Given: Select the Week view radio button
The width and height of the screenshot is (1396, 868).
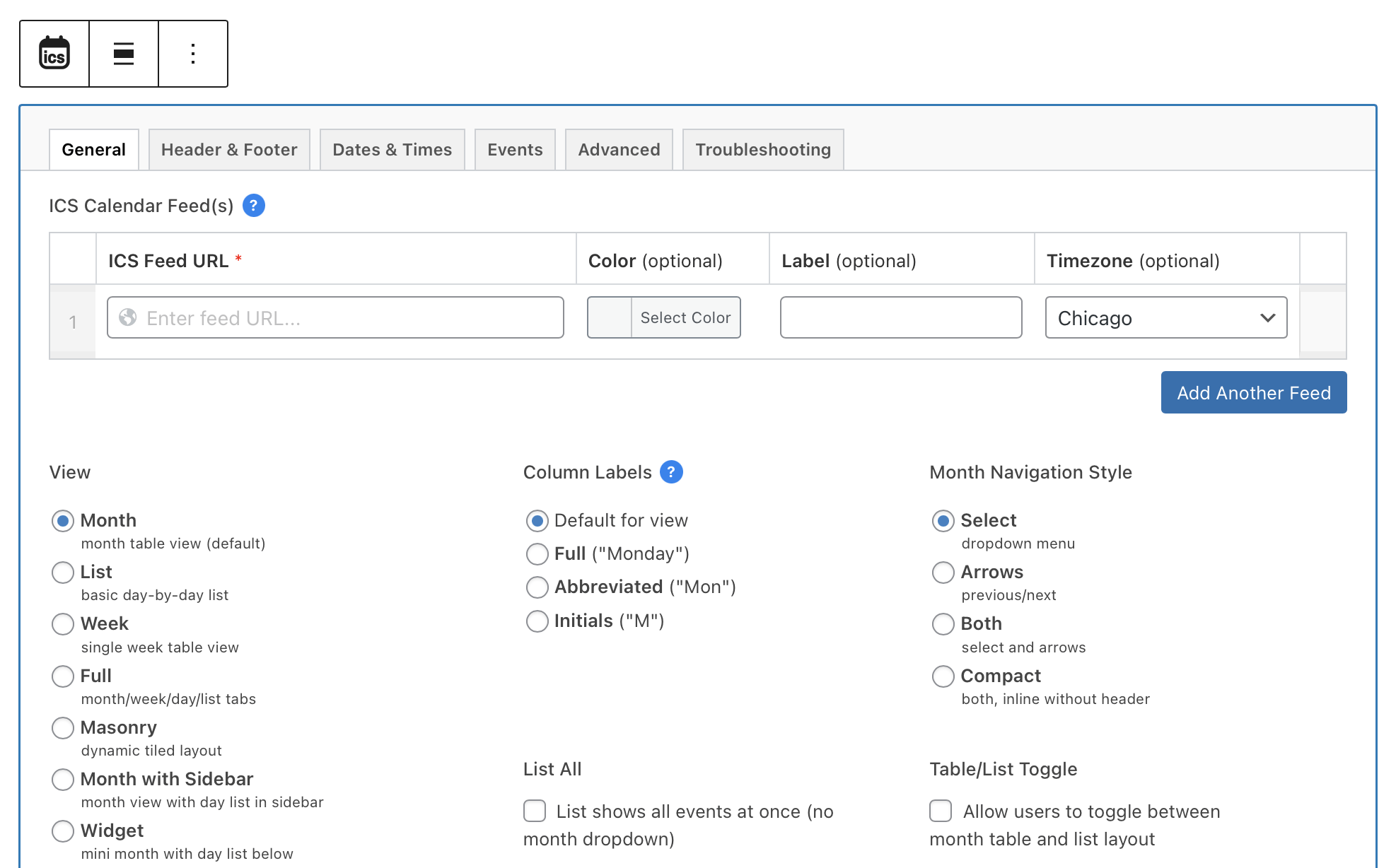Looking at the screenshot, I should 62,623.
